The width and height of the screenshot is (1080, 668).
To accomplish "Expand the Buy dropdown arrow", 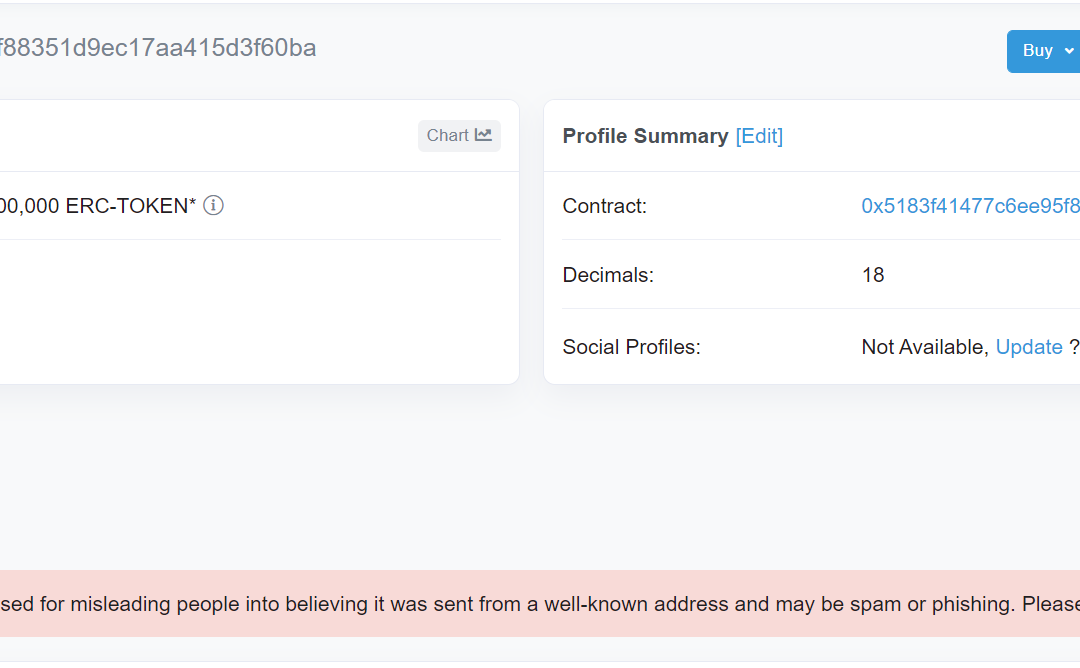I will [1069, 51].
